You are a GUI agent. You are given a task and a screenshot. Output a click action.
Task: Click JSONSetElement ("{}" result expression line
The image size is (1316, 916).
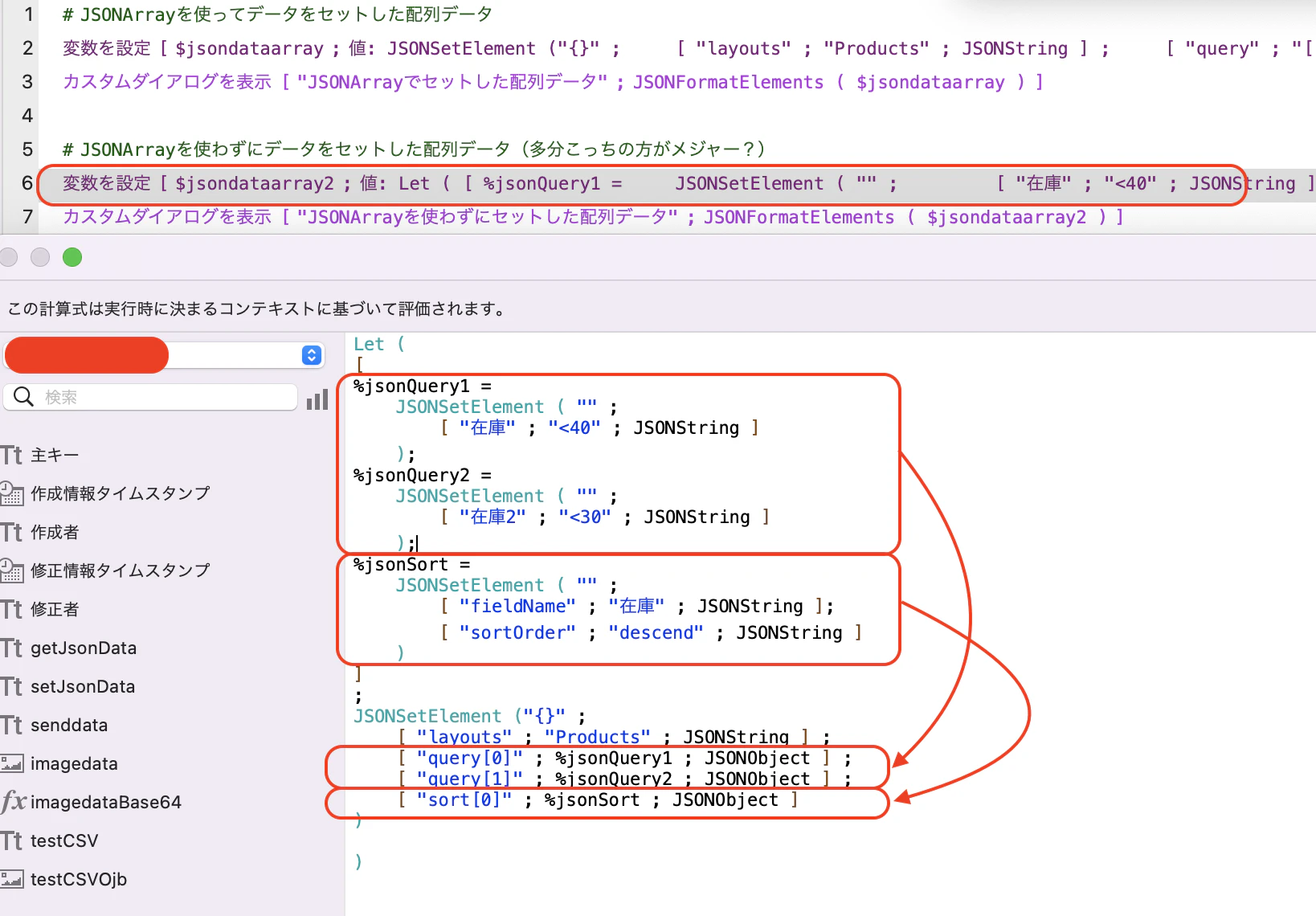[x=469, y=716]
